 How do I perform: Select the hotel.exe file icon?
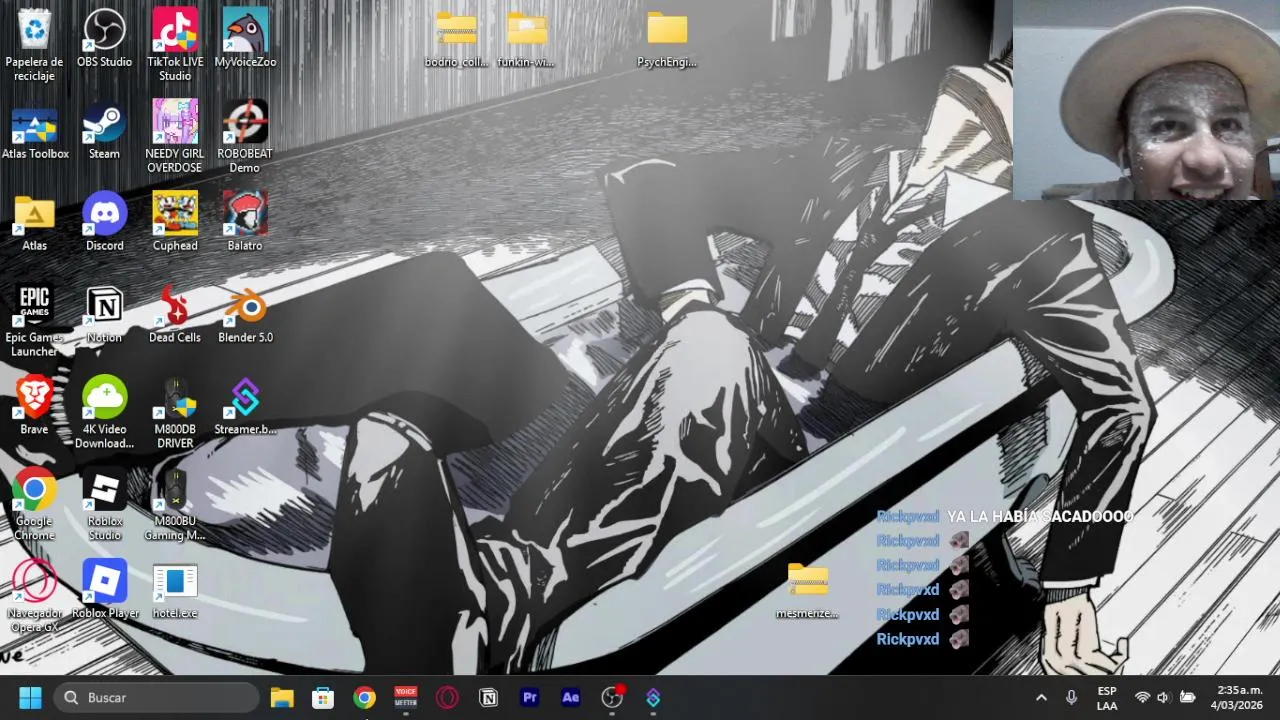coord(175,590)
